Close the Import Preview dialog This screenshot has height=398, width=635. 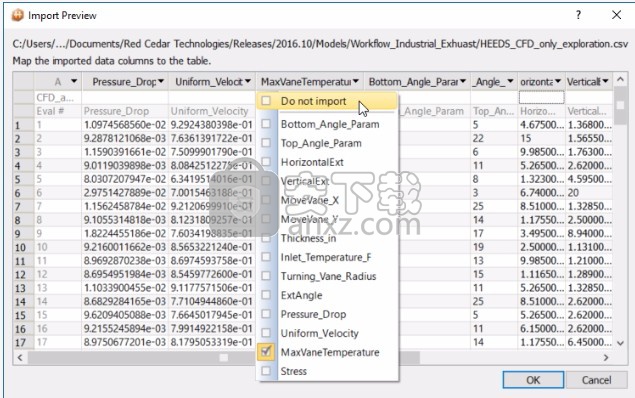[616, 15]
